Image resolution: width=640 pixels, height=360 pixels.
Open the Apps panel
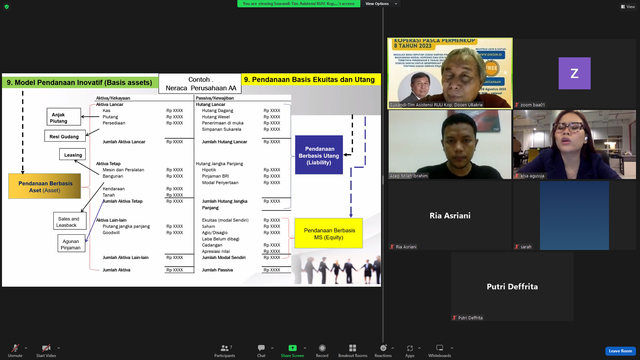click(410, 350)
